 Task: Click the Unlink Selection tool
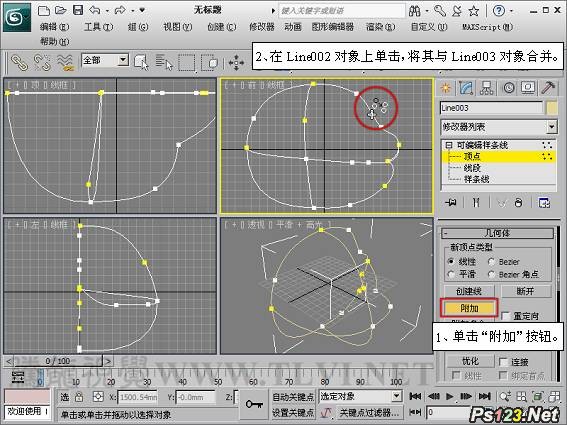[42, 62]
